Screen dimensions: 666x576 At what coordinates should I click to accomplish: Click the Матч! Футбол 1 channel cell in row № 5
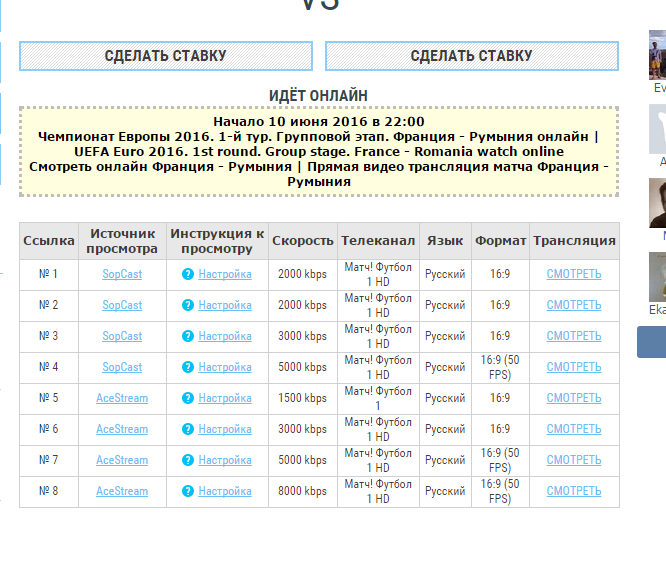pos(378,398)
